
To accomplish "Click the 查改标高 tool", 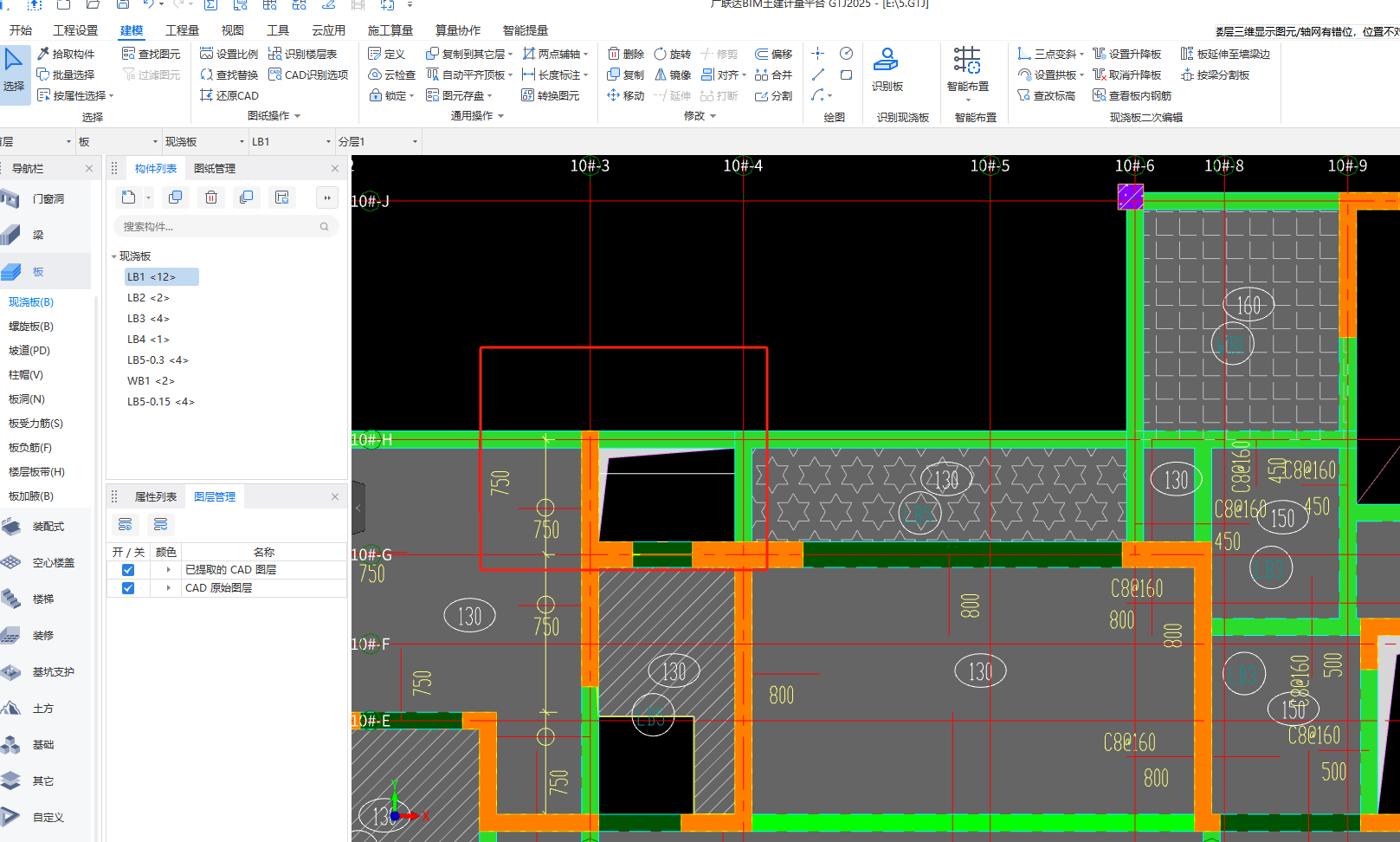I will [x=1047, y=95].
